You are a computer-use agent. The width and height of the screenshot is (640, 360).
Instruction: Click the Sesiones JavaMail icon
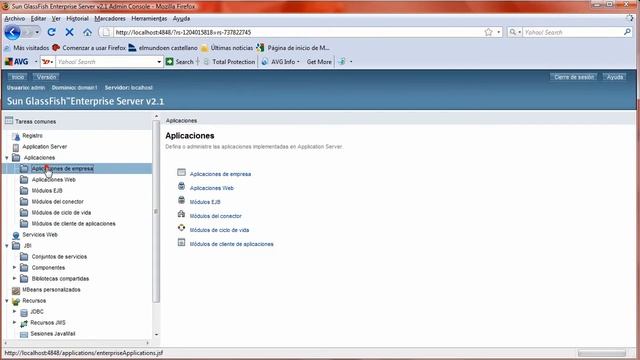(24, 334)
